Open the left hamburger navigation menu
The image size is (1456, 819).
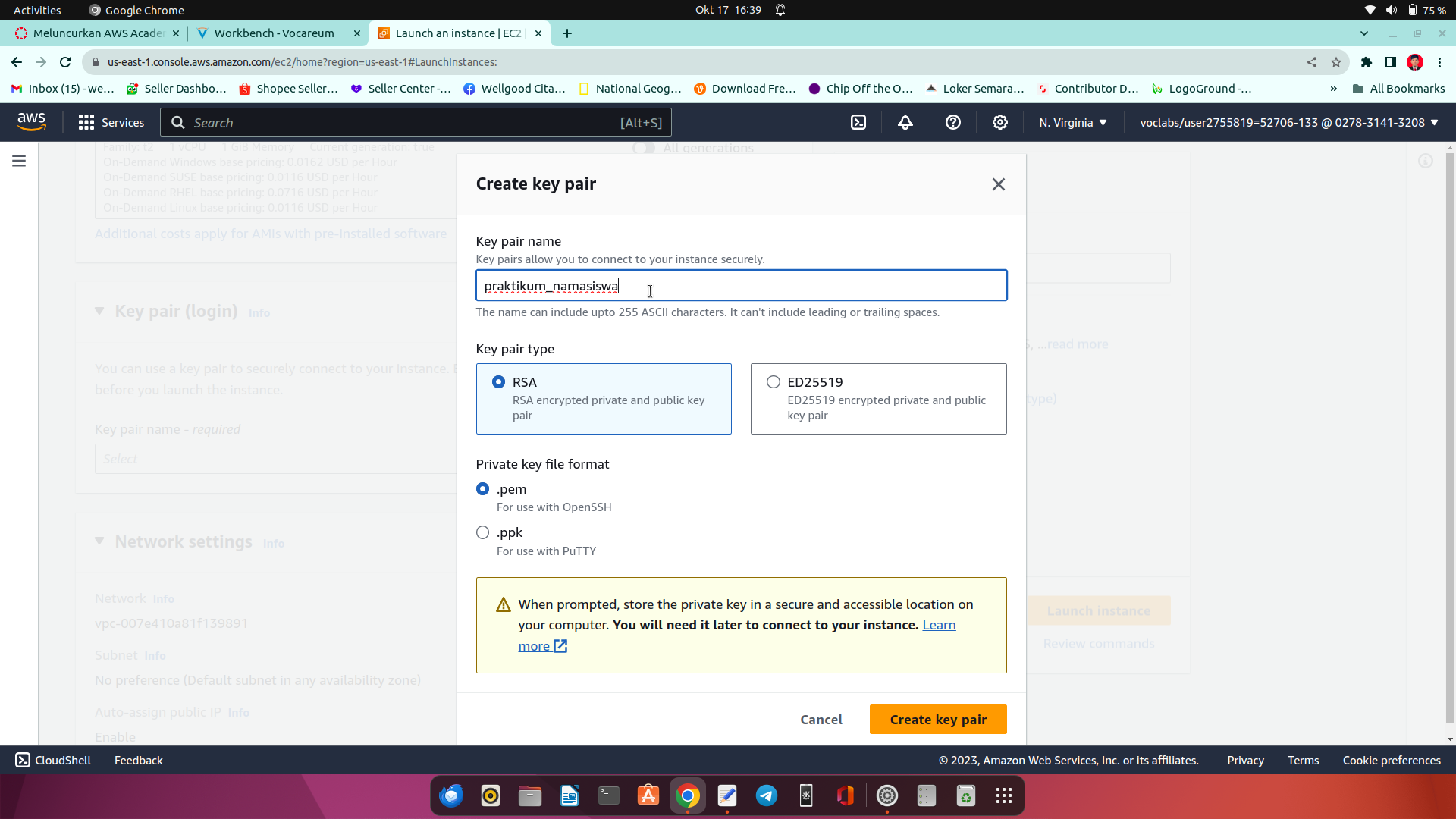(x=19, y=161)
